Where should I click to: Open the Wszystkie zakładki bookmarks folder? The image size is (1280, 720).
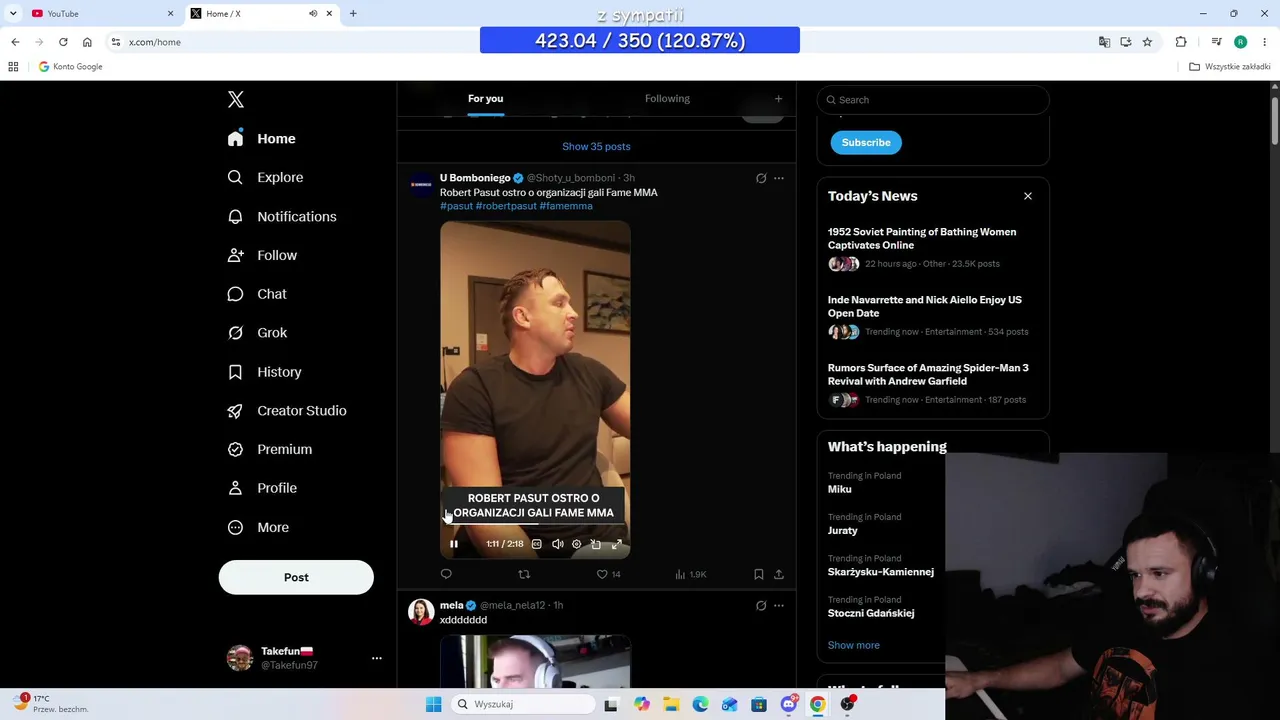1230,67
